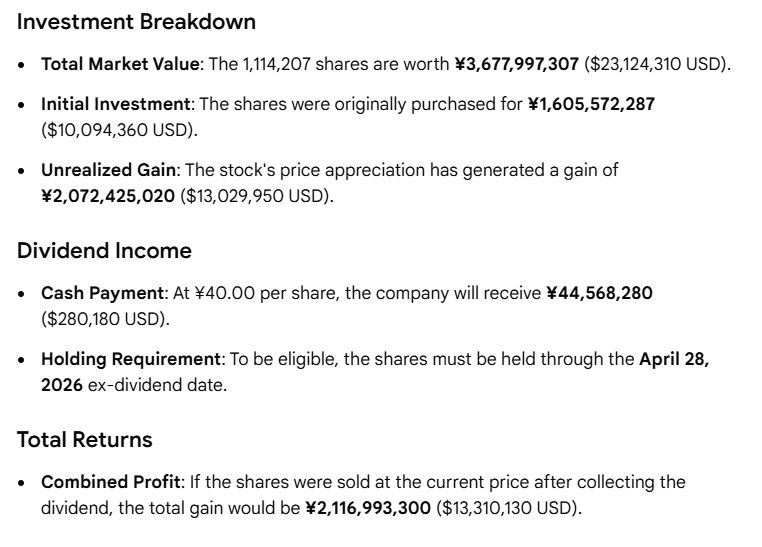This screenshot has height=547, width=762.
Task: Click the $23,124,310 USD value
Action: [x=657, y=64]
